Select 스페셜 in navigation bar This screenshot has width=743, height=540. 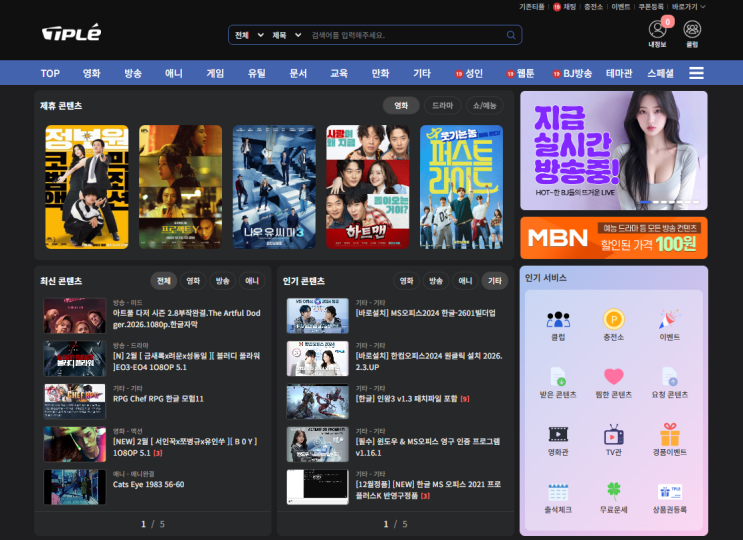(661, 73)
